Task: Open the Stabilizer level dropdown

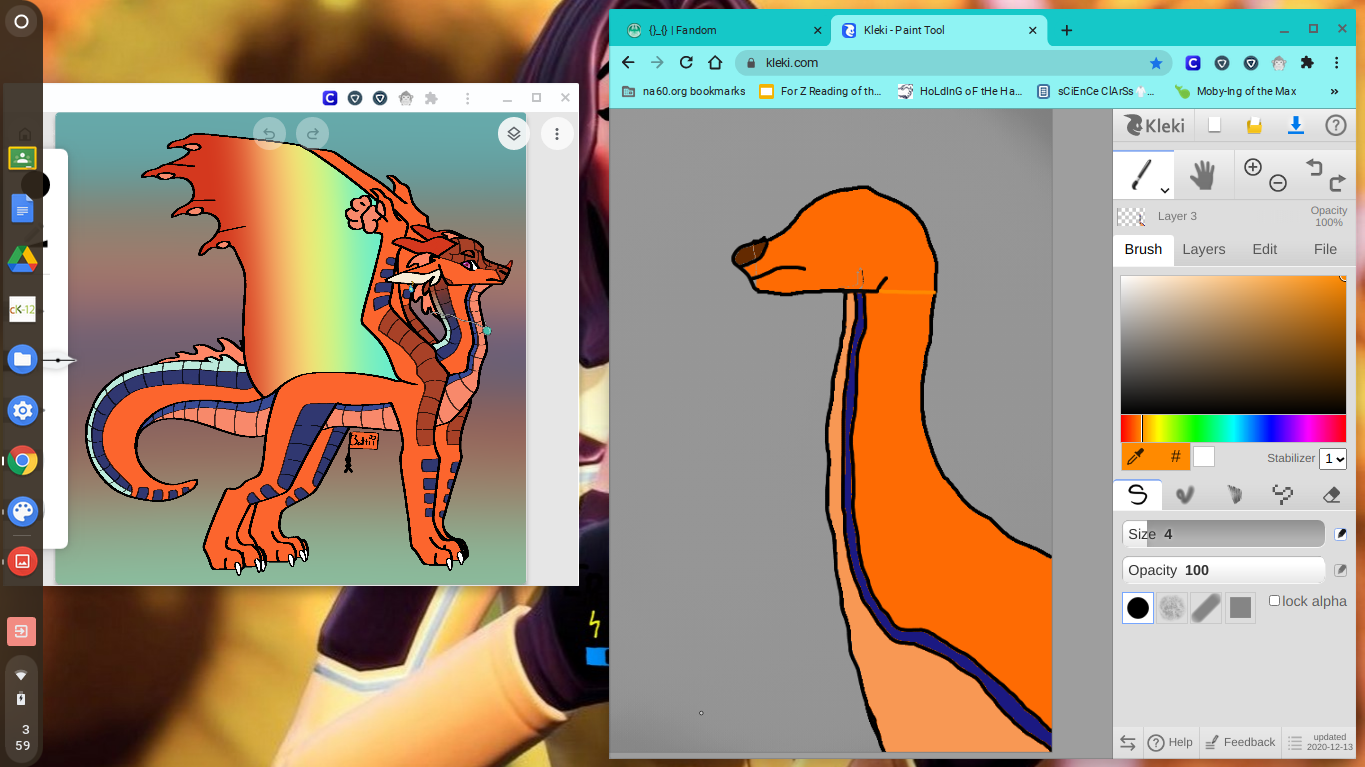Action: pyautogui.click(x=1333, y=458)
